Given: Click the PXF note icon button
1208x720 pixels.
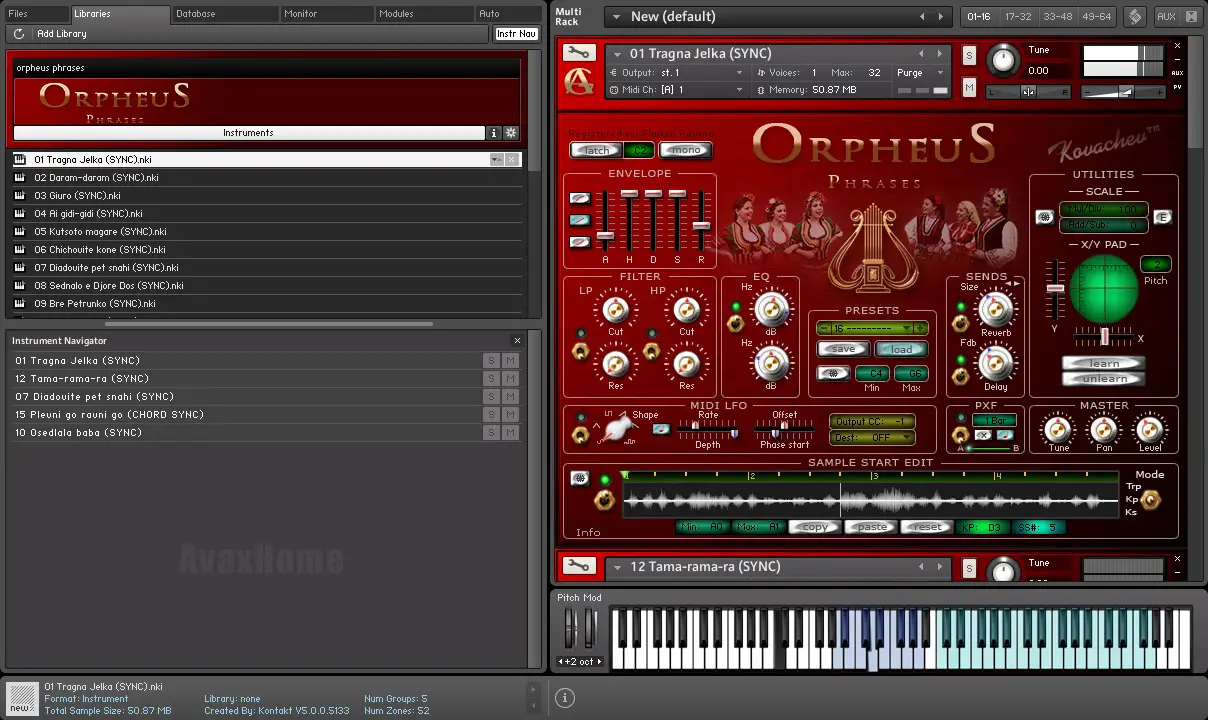Looking at the screenshot, I should (x=1005, y=435).
